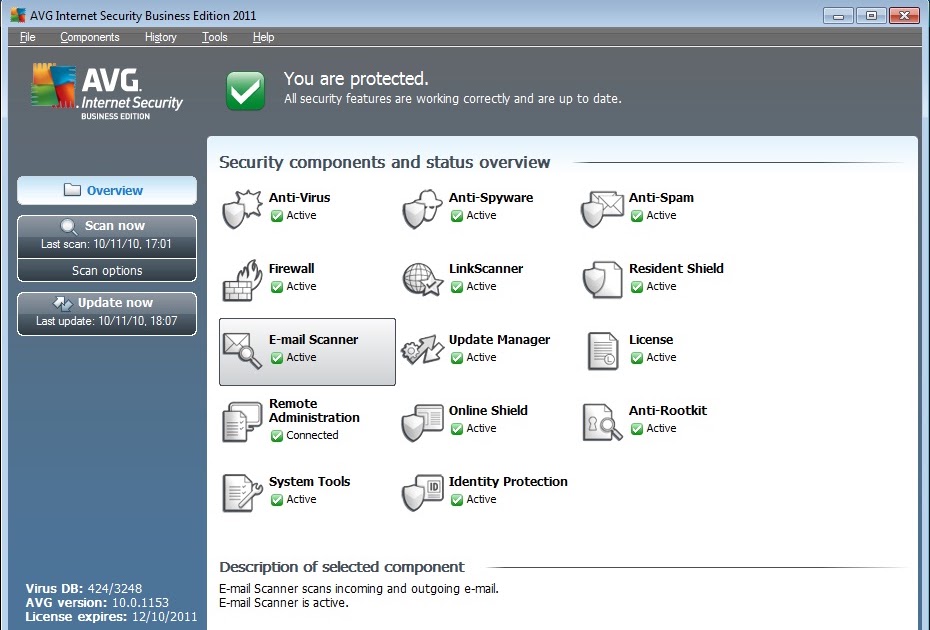Open the System Tools wrench icon
The height and width of the screenshot is (630, 930).
(x=242, y=493)
